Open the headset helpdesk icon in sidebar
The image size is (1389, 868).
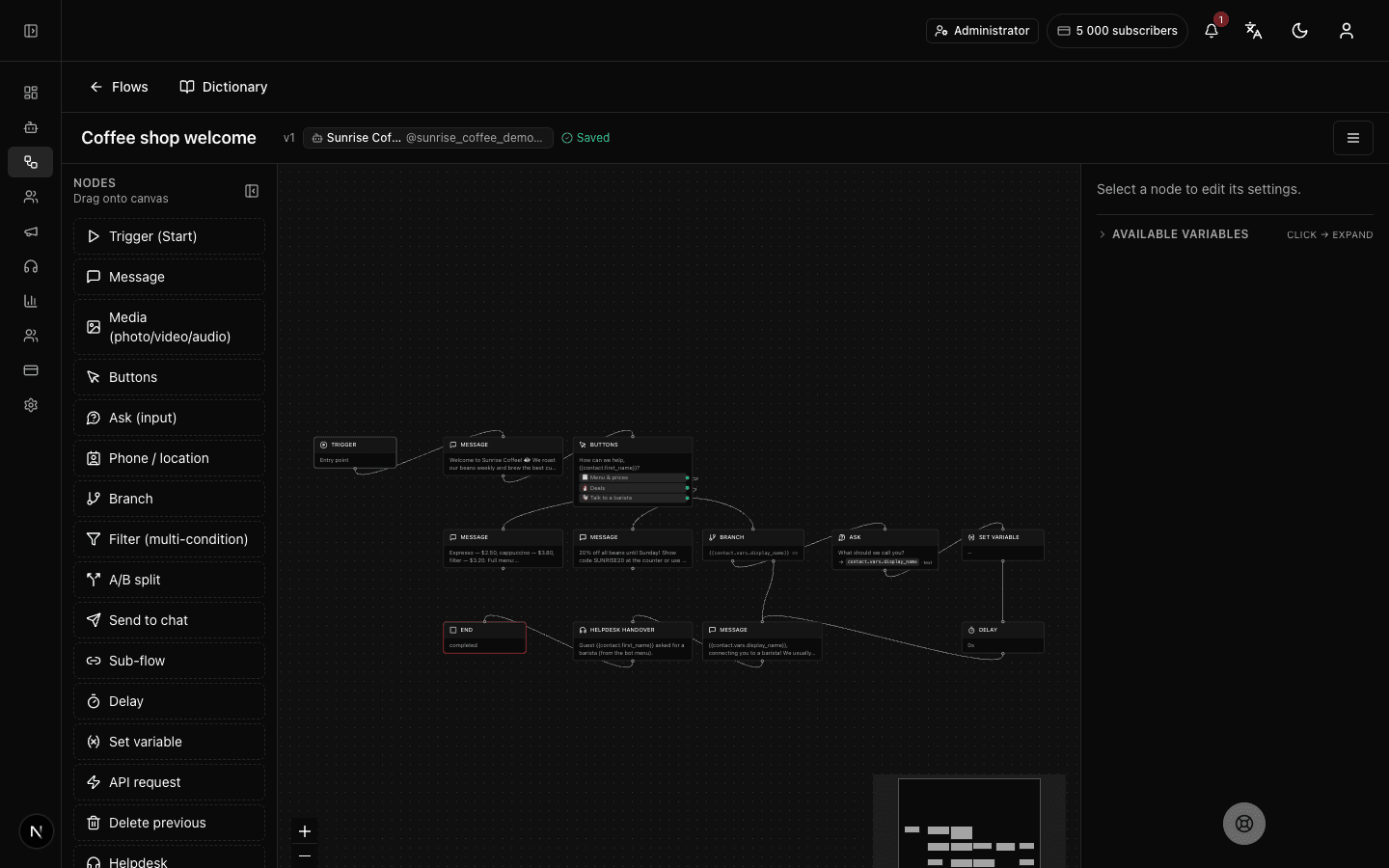pyautogui.click(x=31, y=266)
